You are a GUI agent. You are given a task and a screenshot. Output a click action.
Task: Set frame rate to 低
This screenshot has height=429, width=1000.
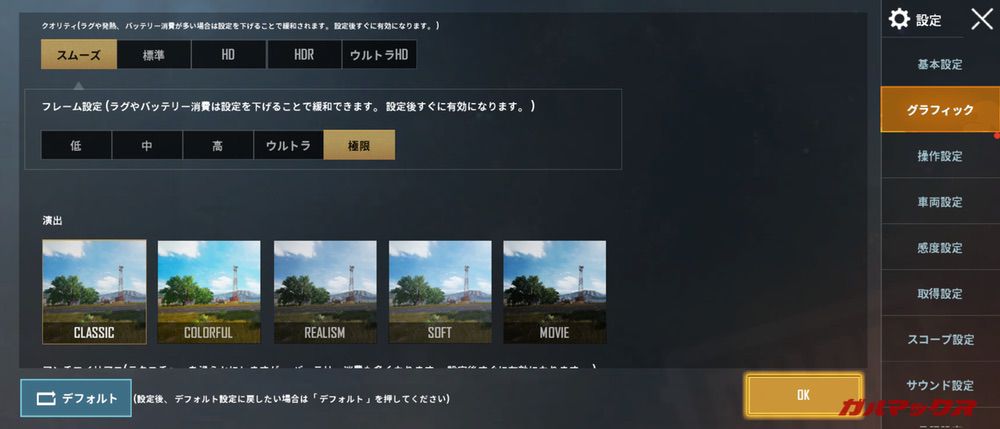(76, 145)
